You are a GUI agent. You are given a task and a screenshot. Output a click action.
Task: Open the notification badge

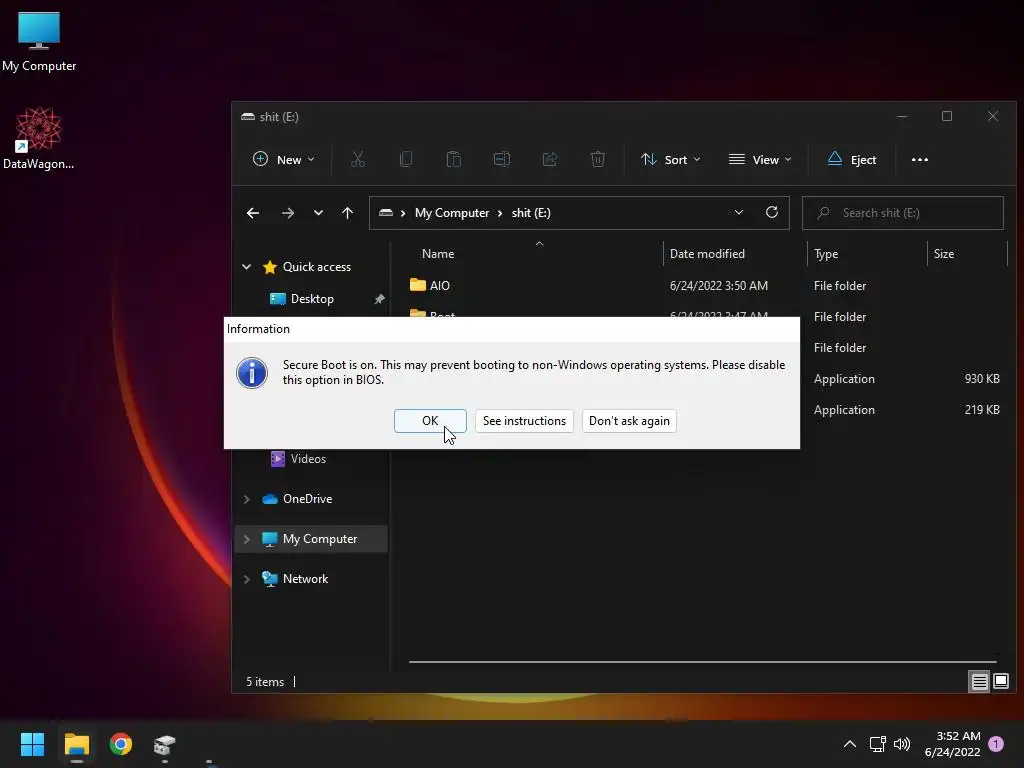[996, 744]
